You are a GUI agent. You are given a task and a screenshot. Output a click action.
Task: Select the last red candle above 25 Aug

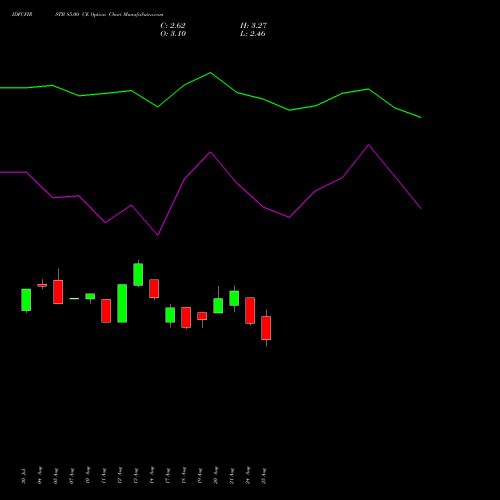pyautogui.click(x=266, y=328)
